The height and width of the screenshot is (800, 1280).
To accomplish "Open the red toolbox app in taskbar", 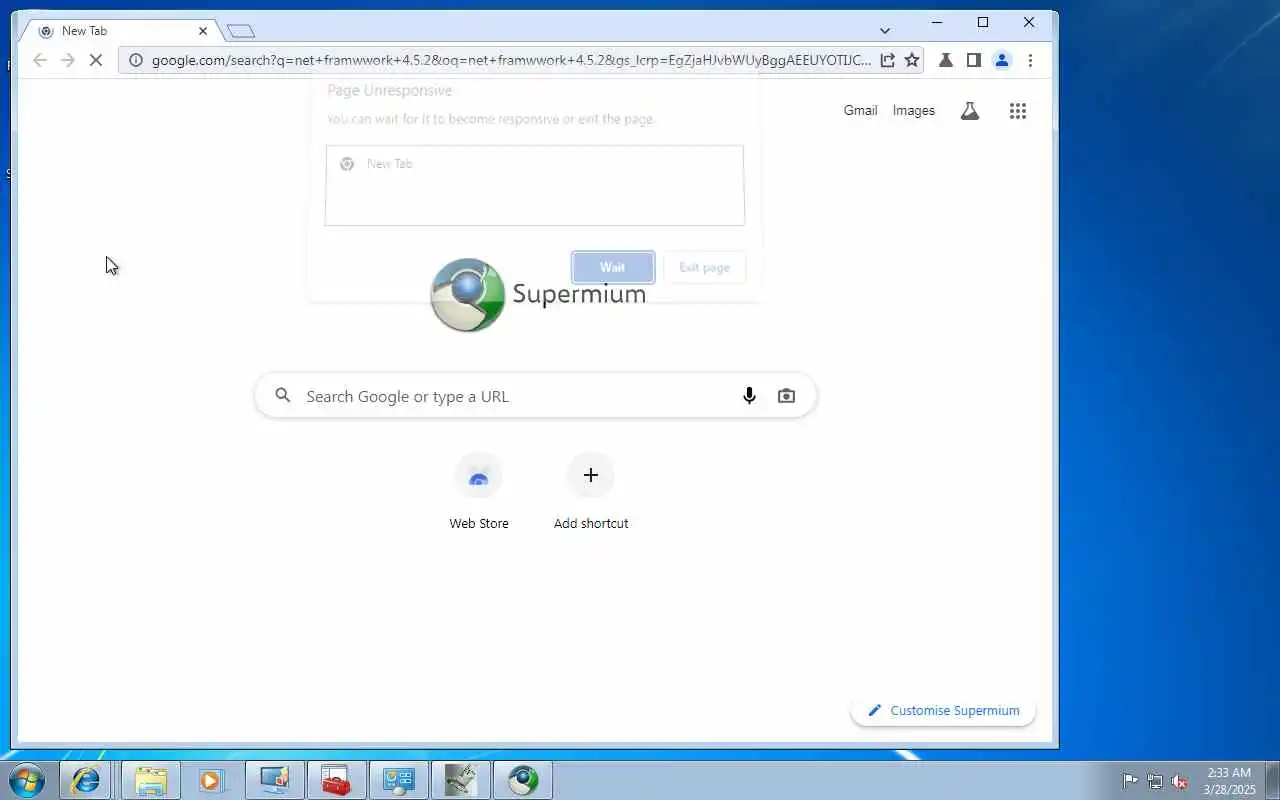I will click(x=336, y=780).
